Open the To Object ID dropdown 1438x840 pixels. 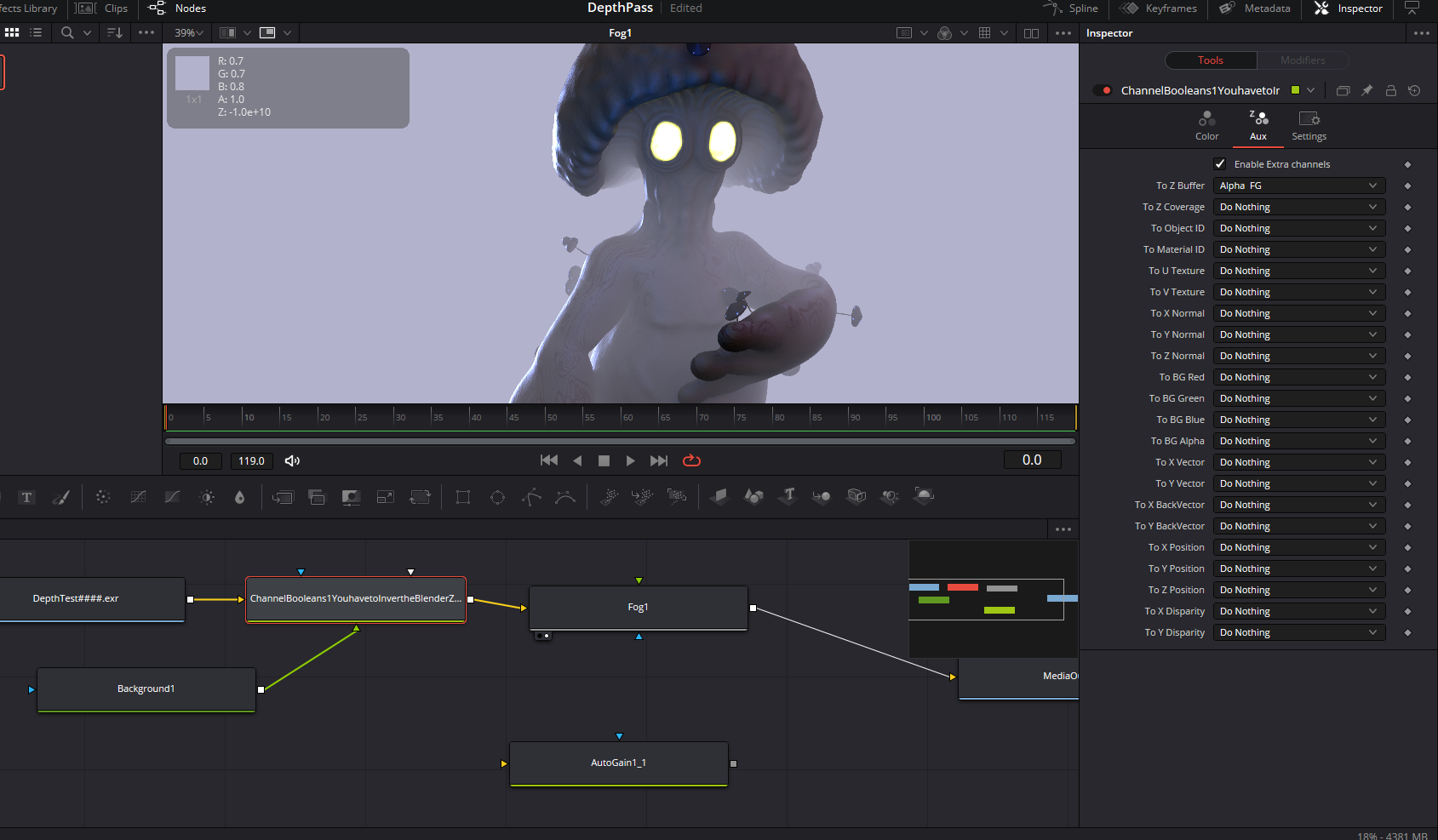(1298, 228)
